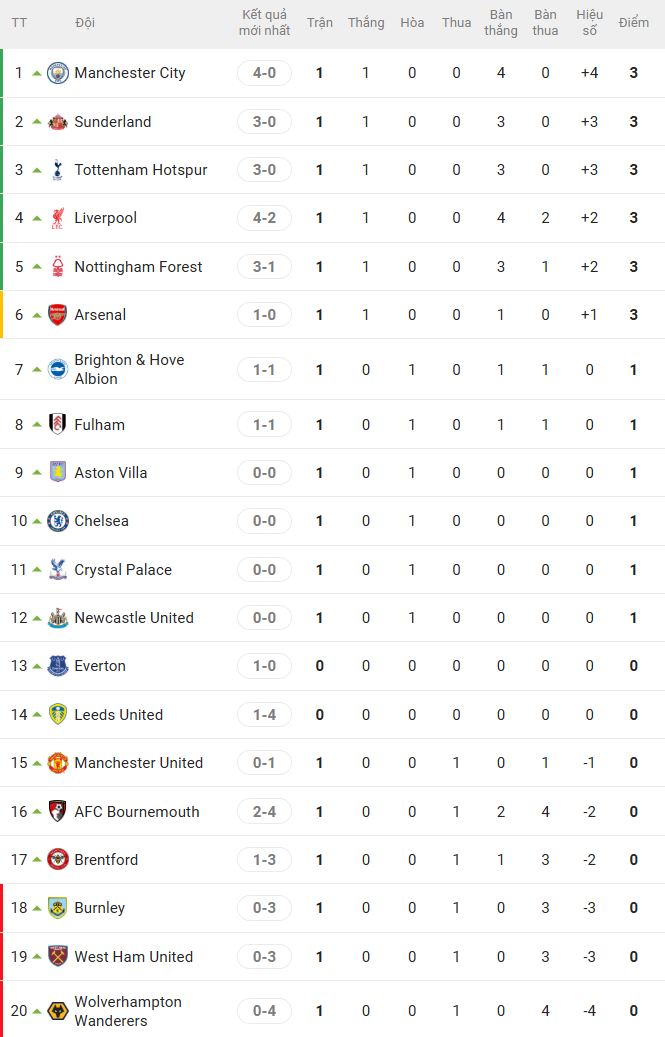Open Leeds United's 1-4 result pill
Screen dimensions: 665x1037
point(264,715)
